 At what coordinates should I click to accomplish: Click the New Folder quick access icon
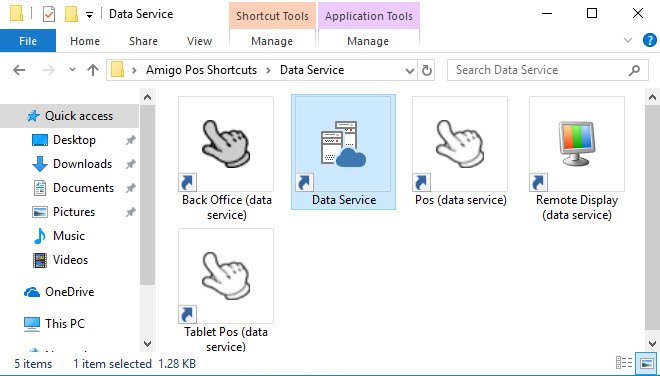(x=71, y=14)
